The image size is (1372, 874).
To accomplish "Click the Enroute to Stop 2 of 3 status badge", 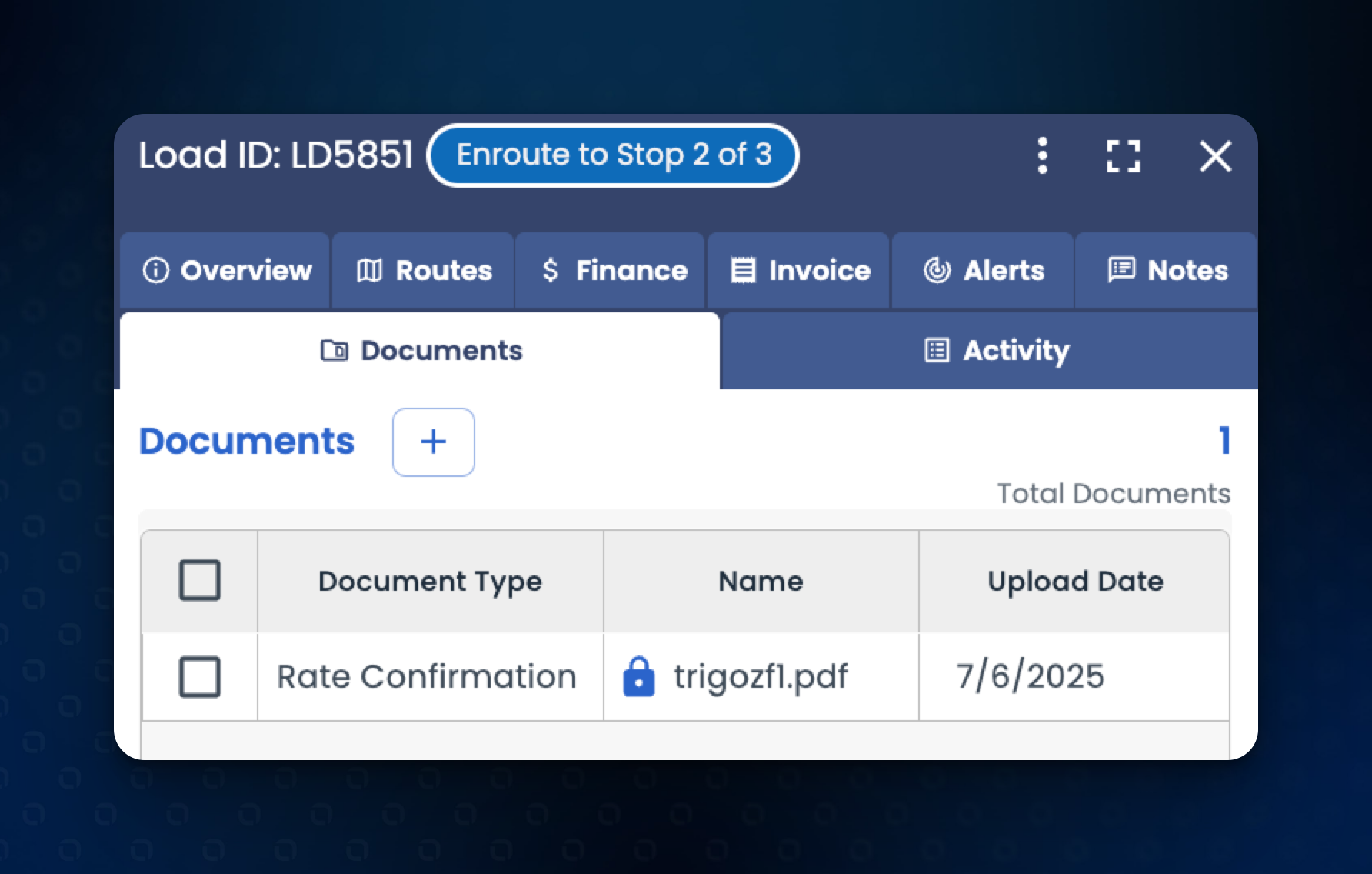I will tap(613, 155).
